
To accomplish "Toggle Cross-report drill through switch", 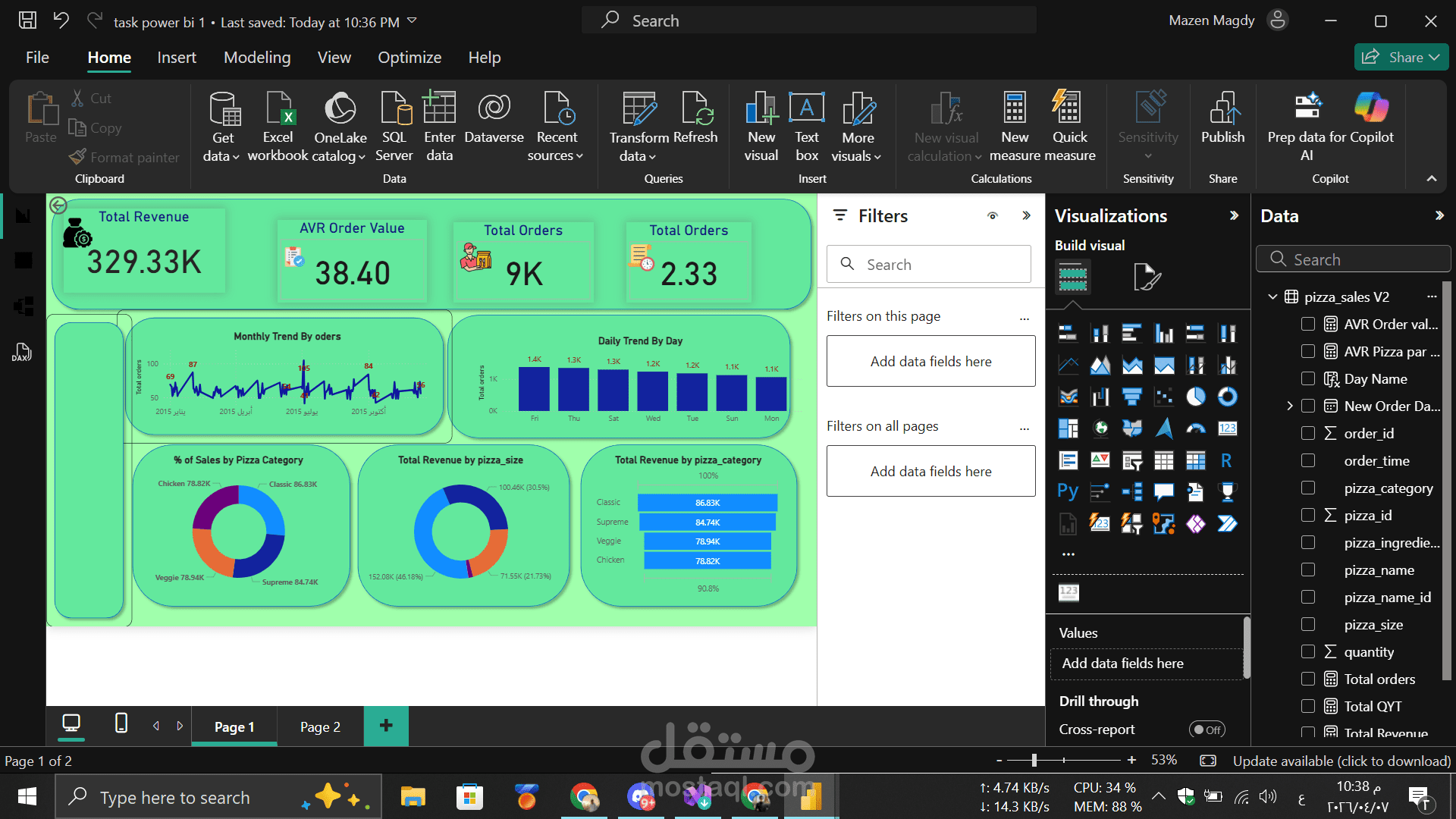I will tap(1206, 730).
